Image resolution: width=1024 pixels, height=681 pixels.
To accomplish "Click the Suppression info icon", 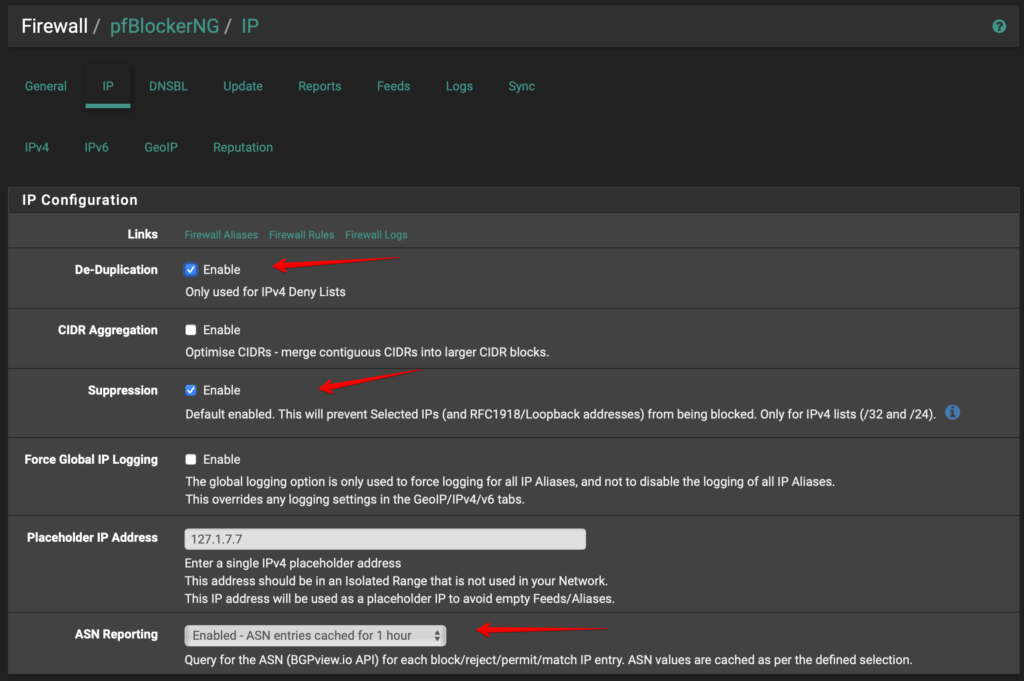I will (952, 413).
